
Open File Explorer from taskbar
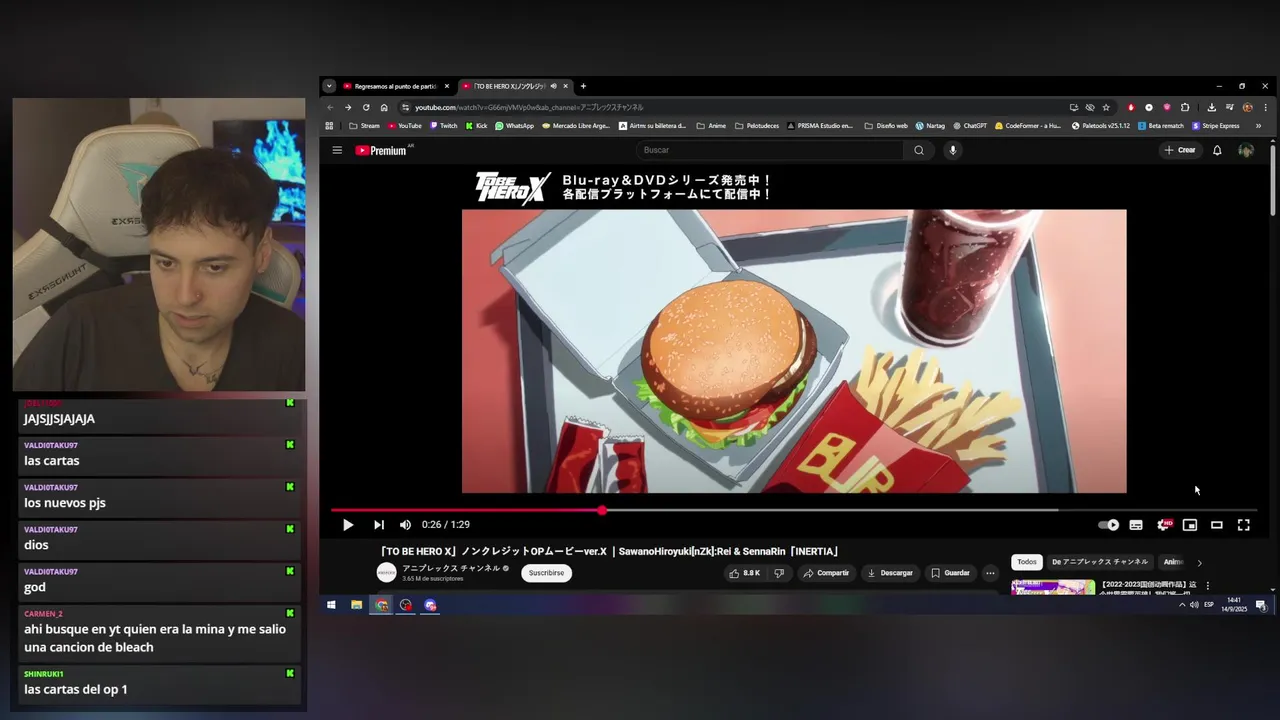[356, 605]
